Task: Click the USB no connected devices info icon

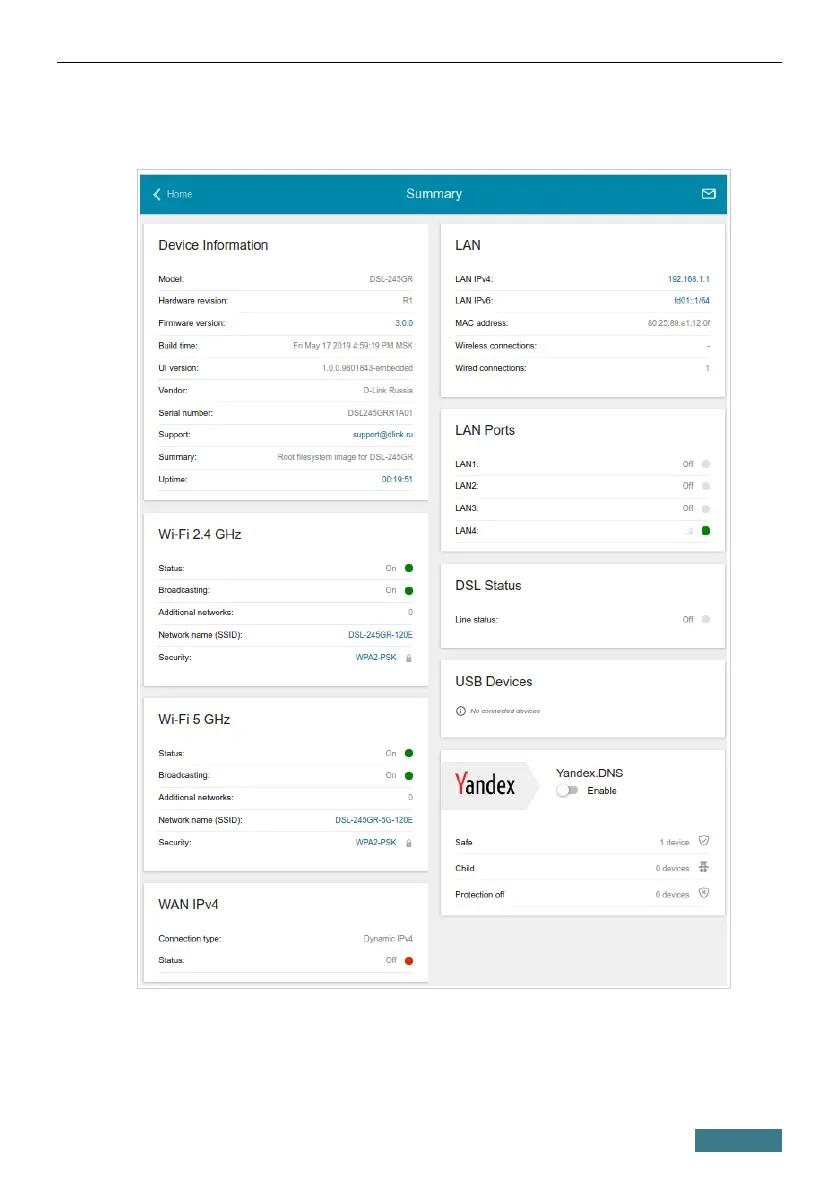Action: [x=460, y=711]
